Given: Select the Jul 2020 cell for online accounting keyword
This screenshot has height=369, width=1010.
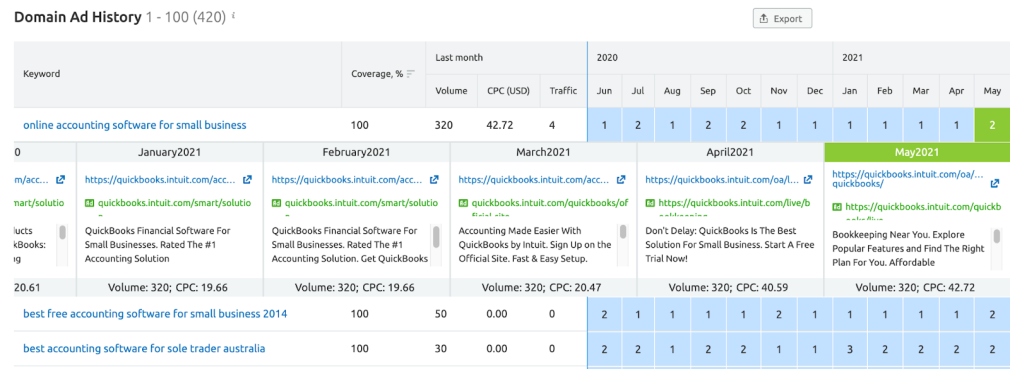Looking at the screenshot, I should point(638,125).
